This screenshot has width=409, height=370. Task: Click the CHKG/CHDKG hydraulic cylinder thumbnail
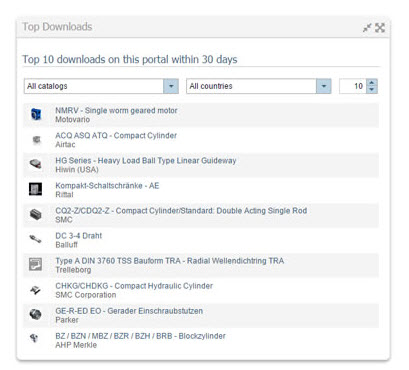[x=35, y=290]
